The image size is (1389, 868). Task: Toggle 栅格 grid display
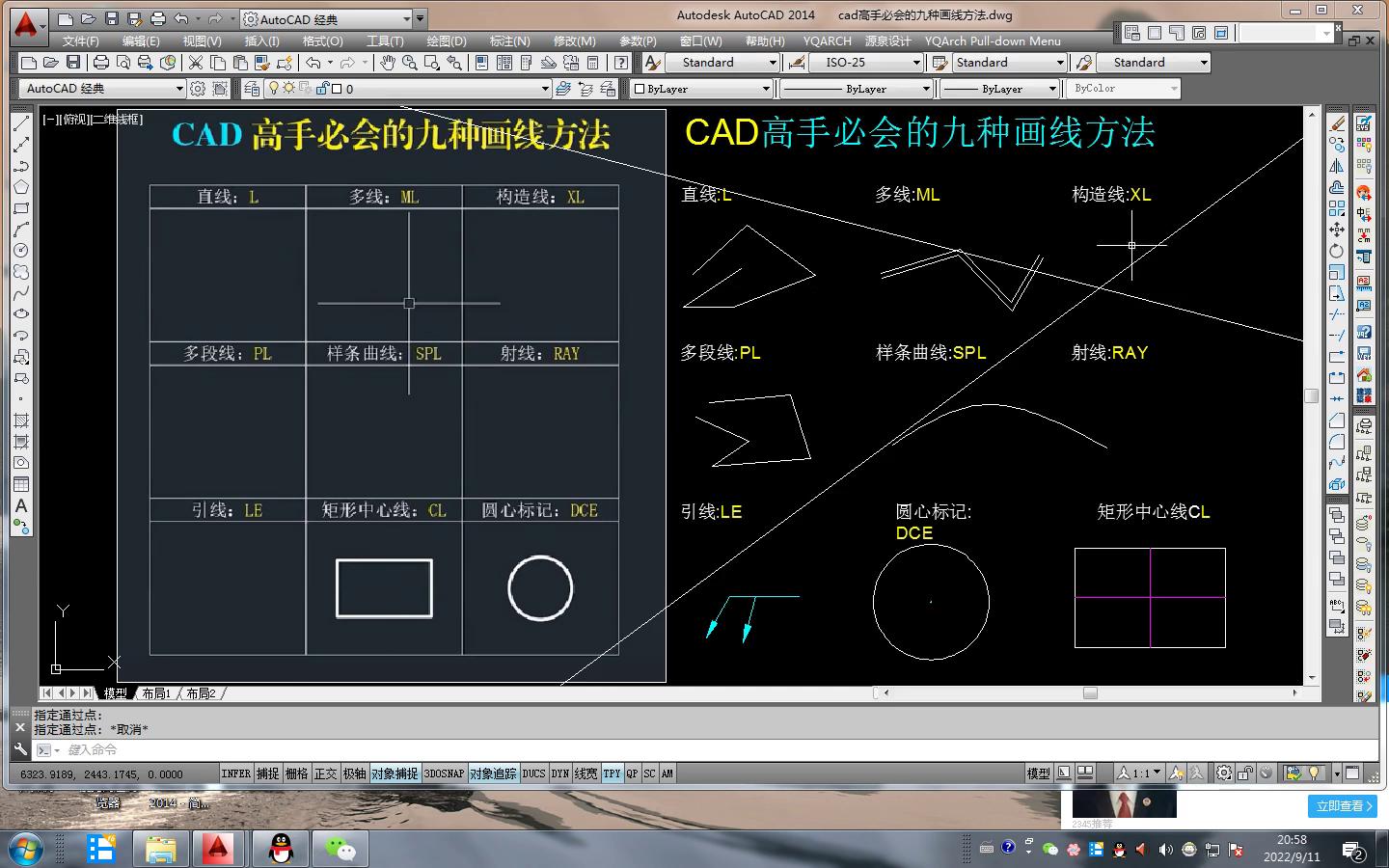pyautogui.click(x=297, y=773)
